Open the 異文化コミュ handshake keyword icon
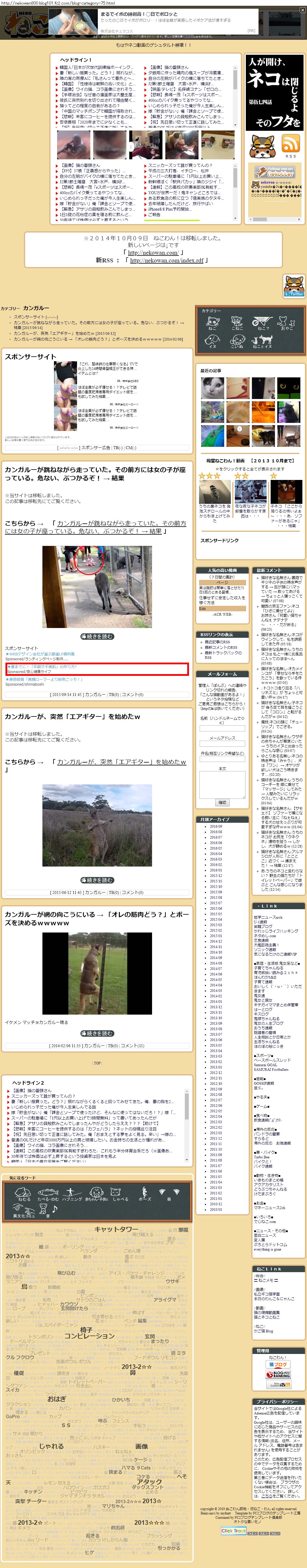This screenshot has width=307, height=1568. pyautogui.click(x=24, y=1211)
